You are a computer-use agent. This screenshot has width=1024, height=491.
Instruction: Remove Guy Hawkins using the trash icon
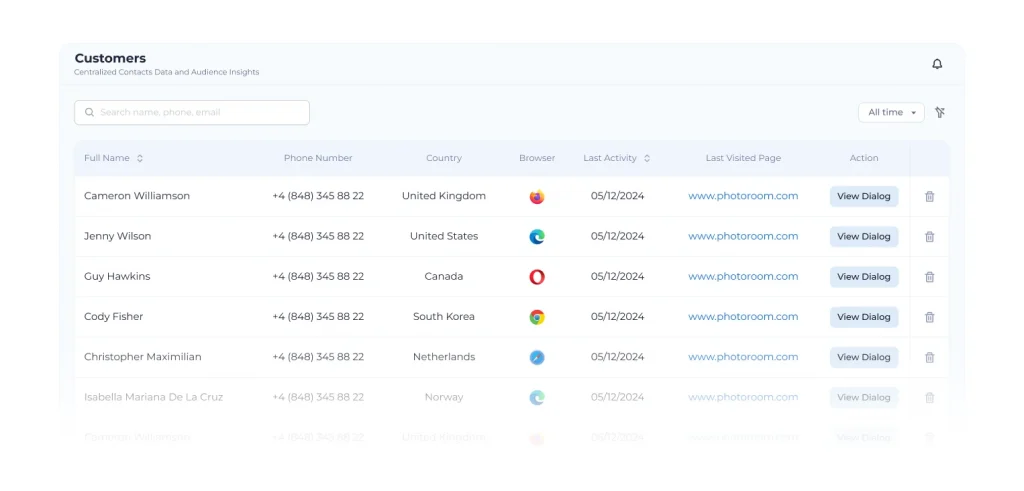coord(929,277)
